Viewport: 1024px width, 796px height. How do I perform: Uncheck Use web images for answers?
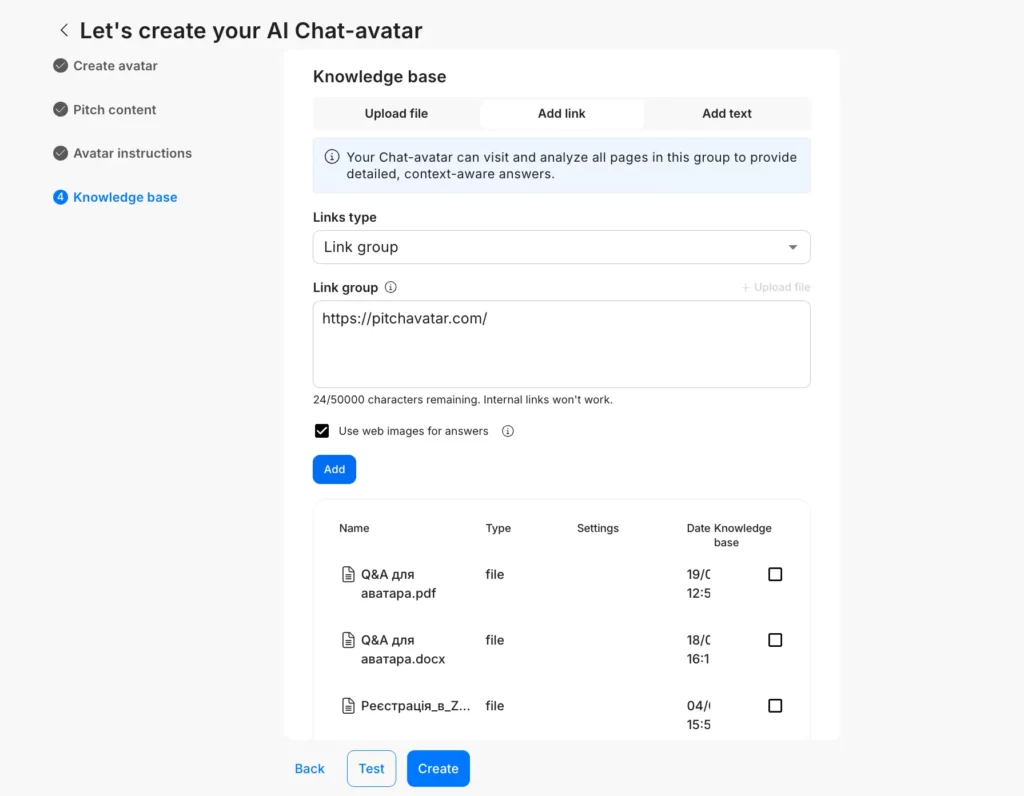[x=322, y=431]
